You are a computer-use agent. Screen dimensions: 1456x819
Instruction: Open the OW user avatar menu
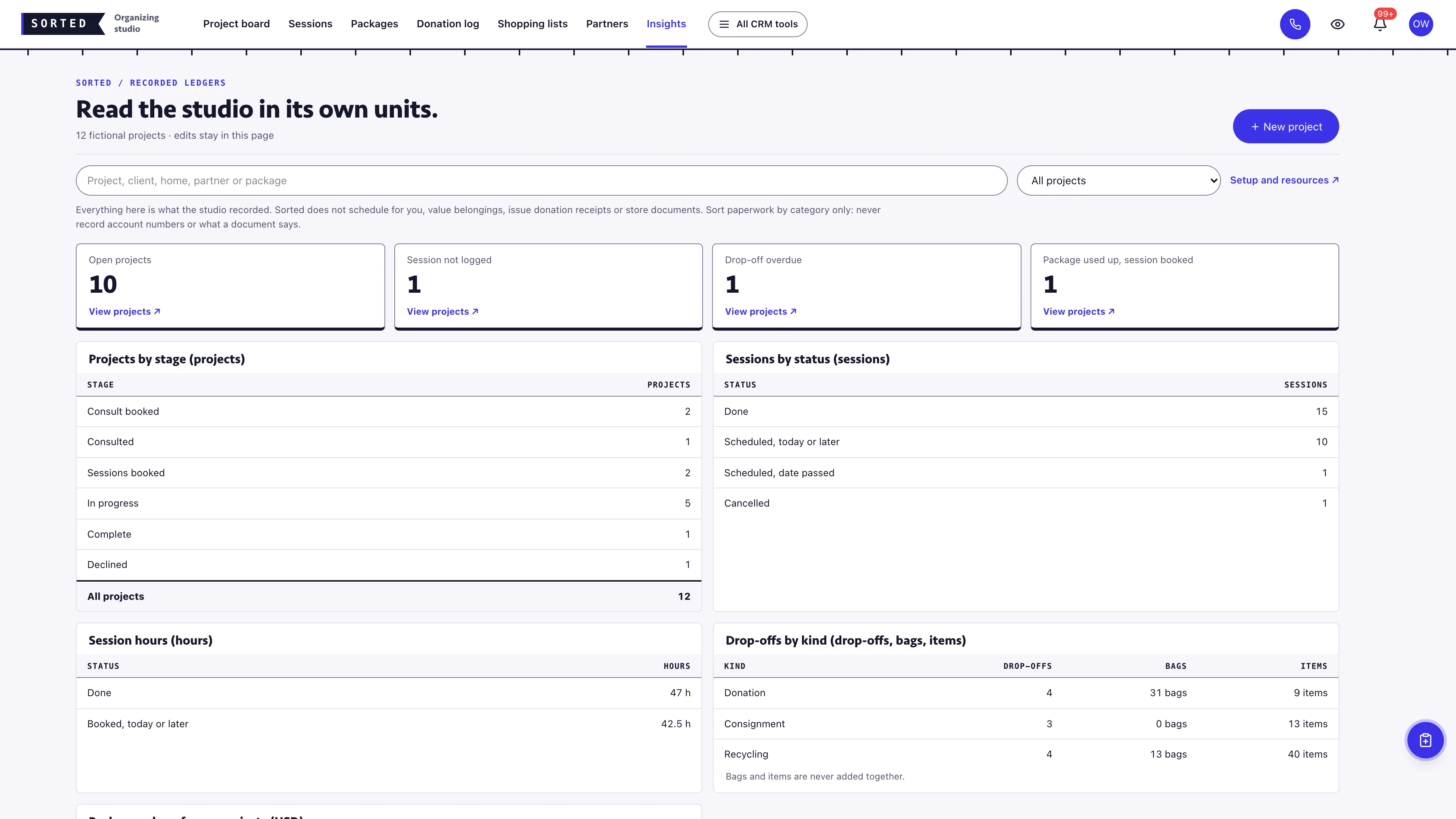coord(1420,24)
